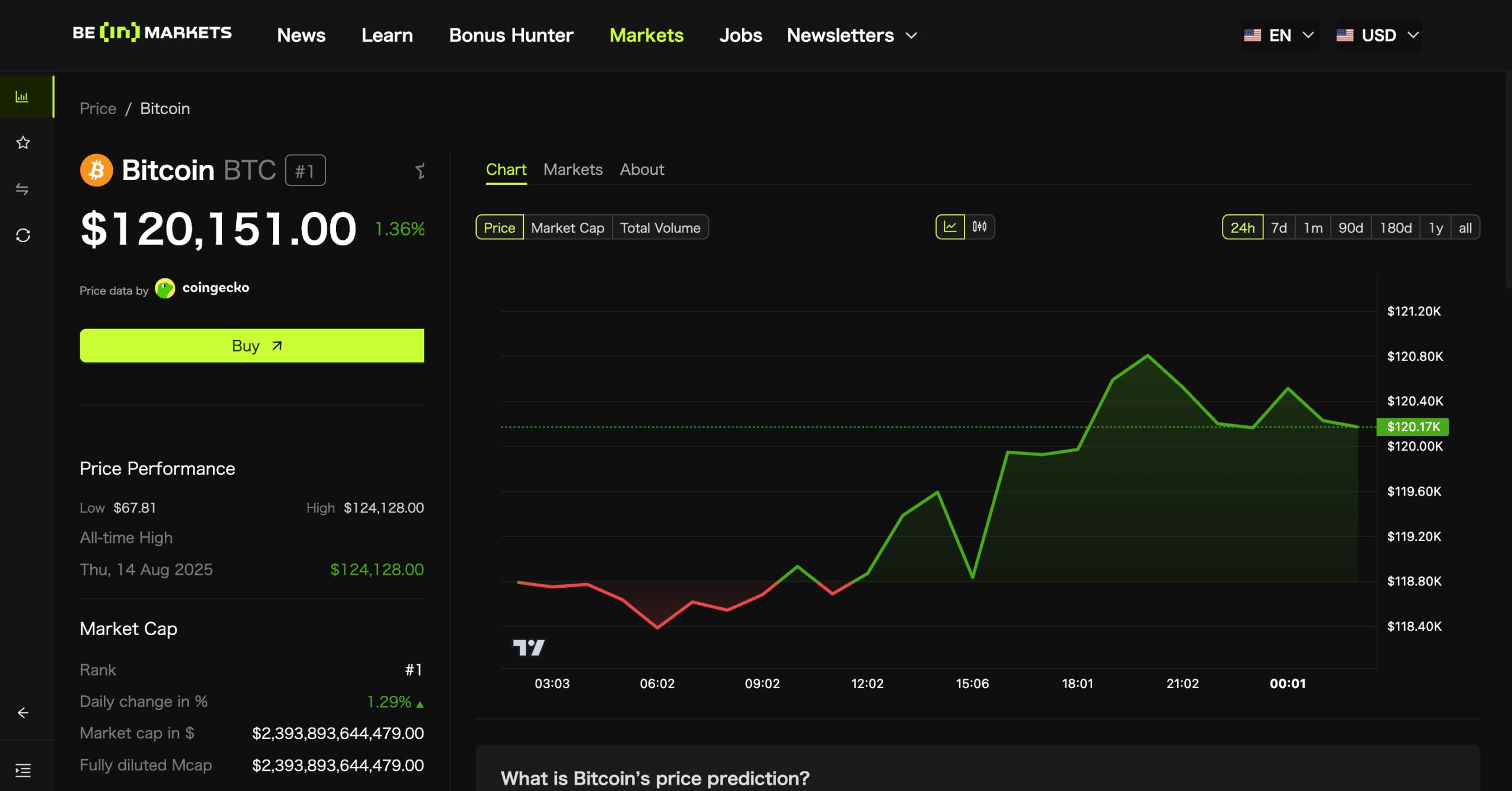Click the BeInMarkets logo

152,32
